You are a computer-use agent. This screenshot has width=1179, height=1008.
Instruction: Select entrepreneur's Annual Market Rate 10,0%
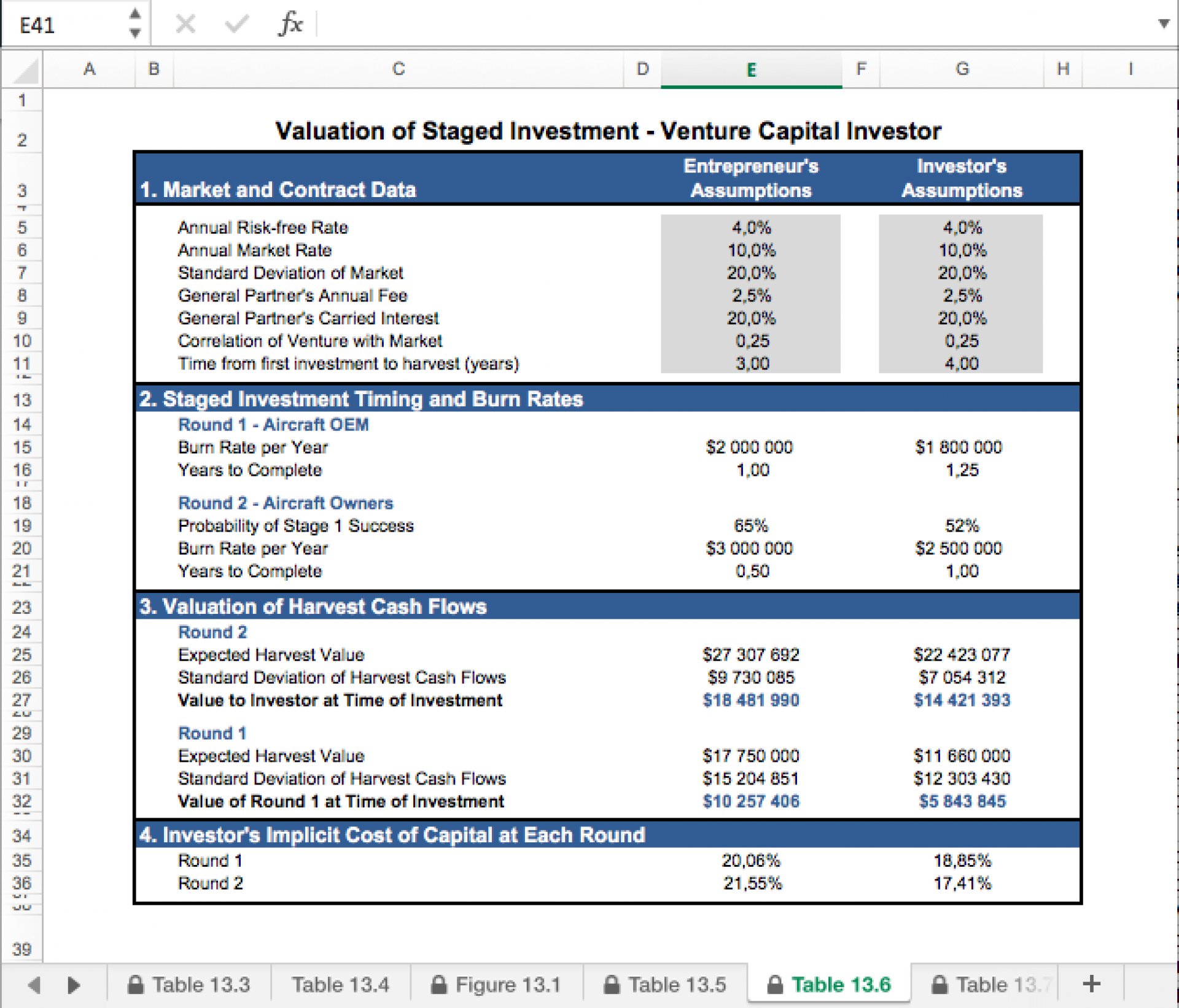click(751, 250)
